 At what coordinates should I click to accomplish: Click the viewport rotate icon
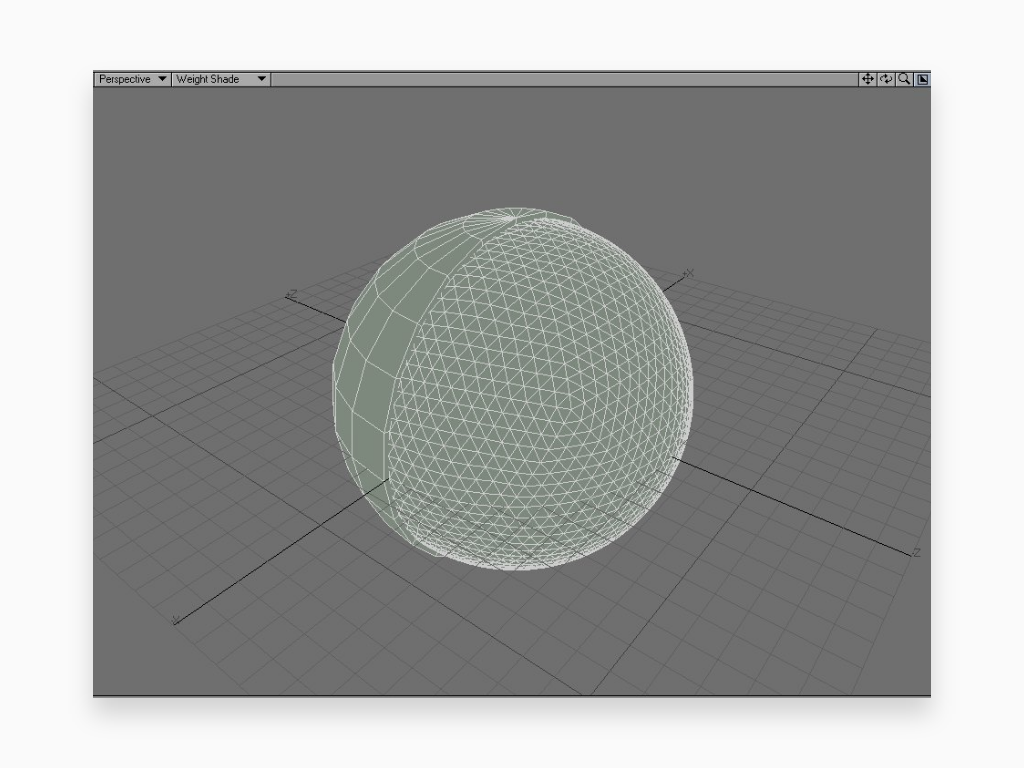click(886, 79)
